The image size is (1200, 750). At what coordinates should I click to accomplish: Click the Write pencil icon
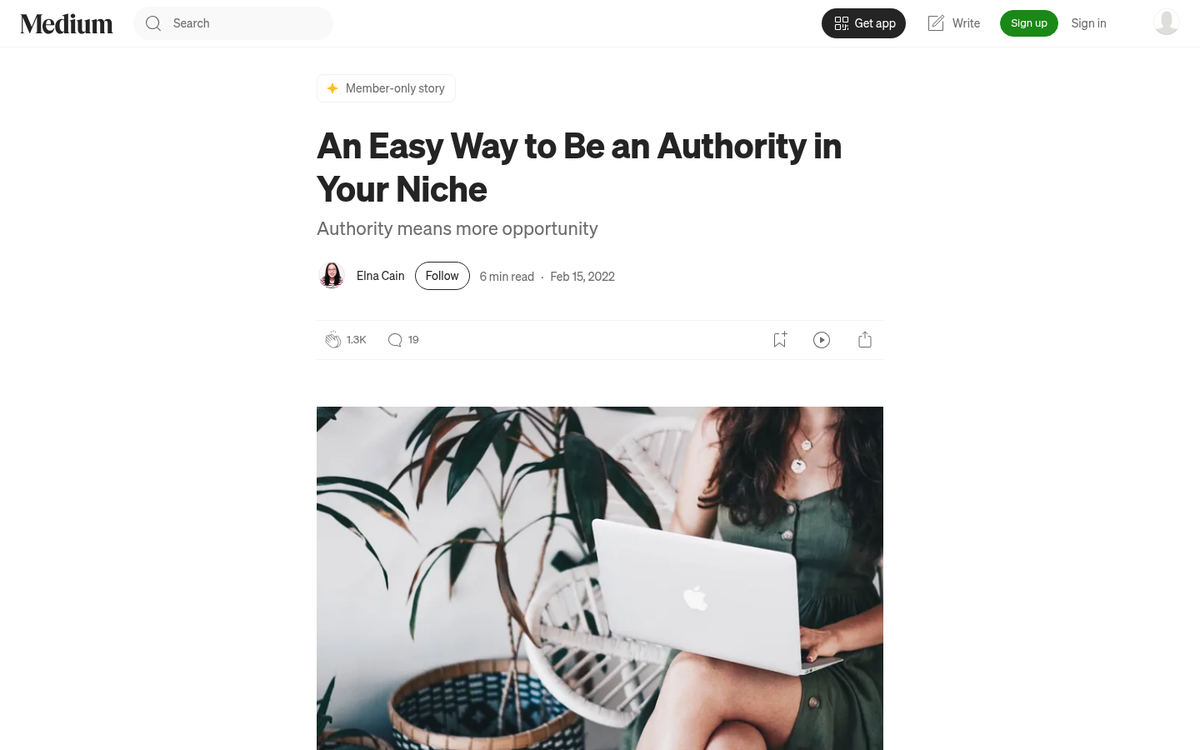[x=936, y=23]
